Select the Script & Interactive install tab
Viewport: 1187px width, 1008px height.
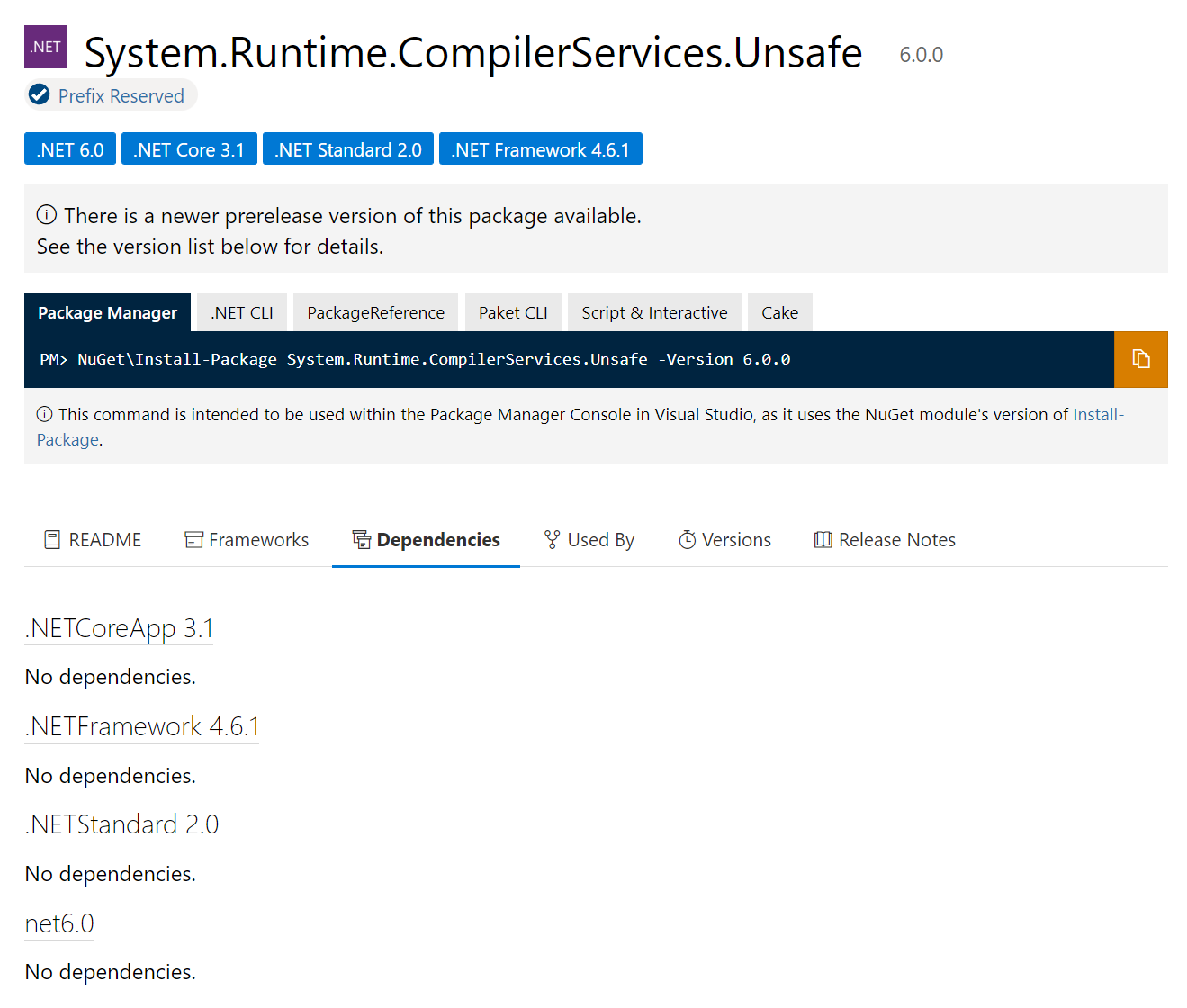[654, 312]
